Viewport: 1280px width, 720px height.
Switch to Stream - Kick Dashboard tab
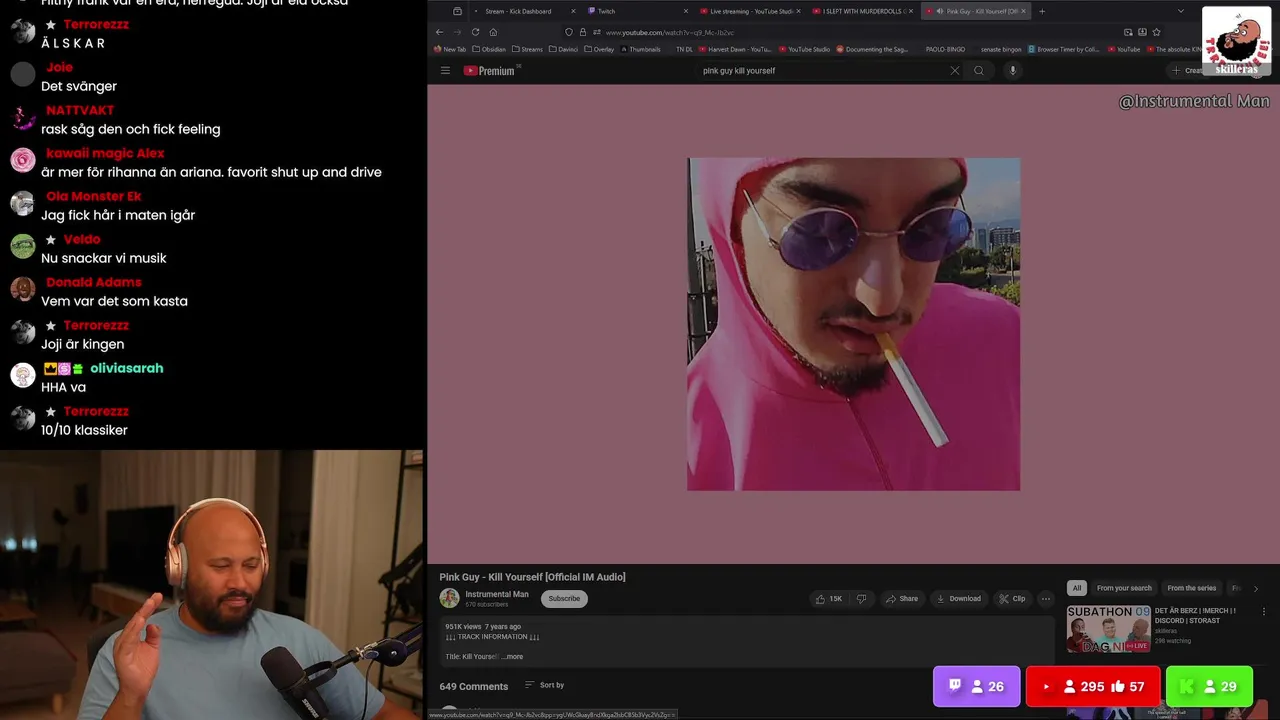pyautogui.click(x=524, y=11)
